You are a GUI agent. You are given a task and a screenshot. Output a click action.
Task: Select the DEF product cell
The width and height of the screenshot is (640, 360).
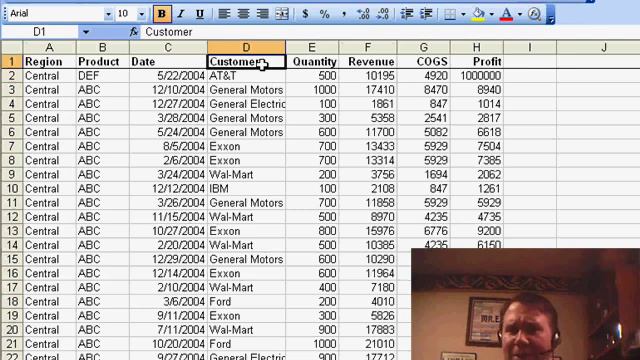pyautogui.click(x=102, y=76)
